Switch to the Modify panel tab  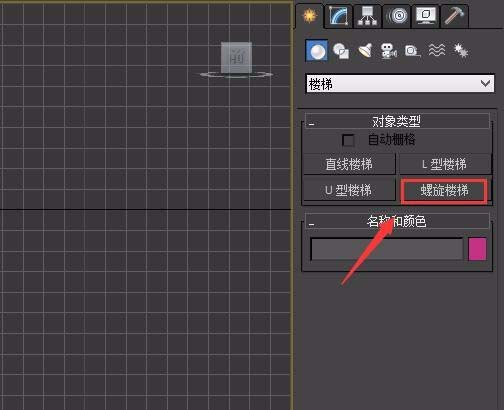click(338, 16)
